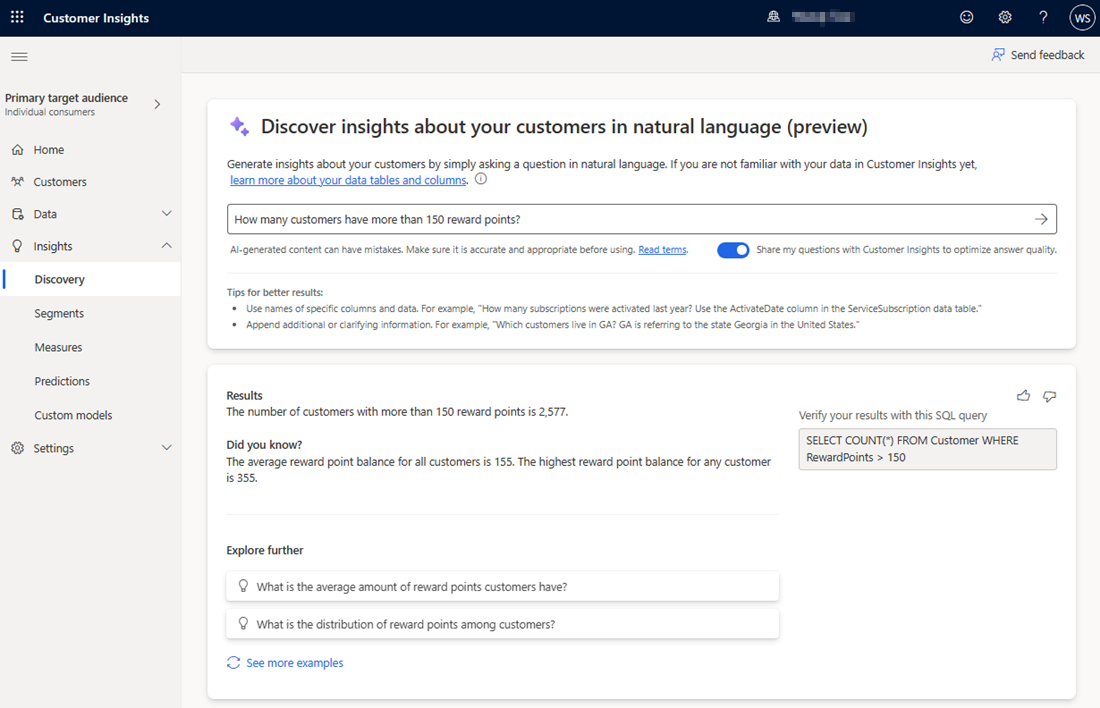Switch to the Segments page
The height and width of the screenshot is (708, 1100).
coord(60,313)
